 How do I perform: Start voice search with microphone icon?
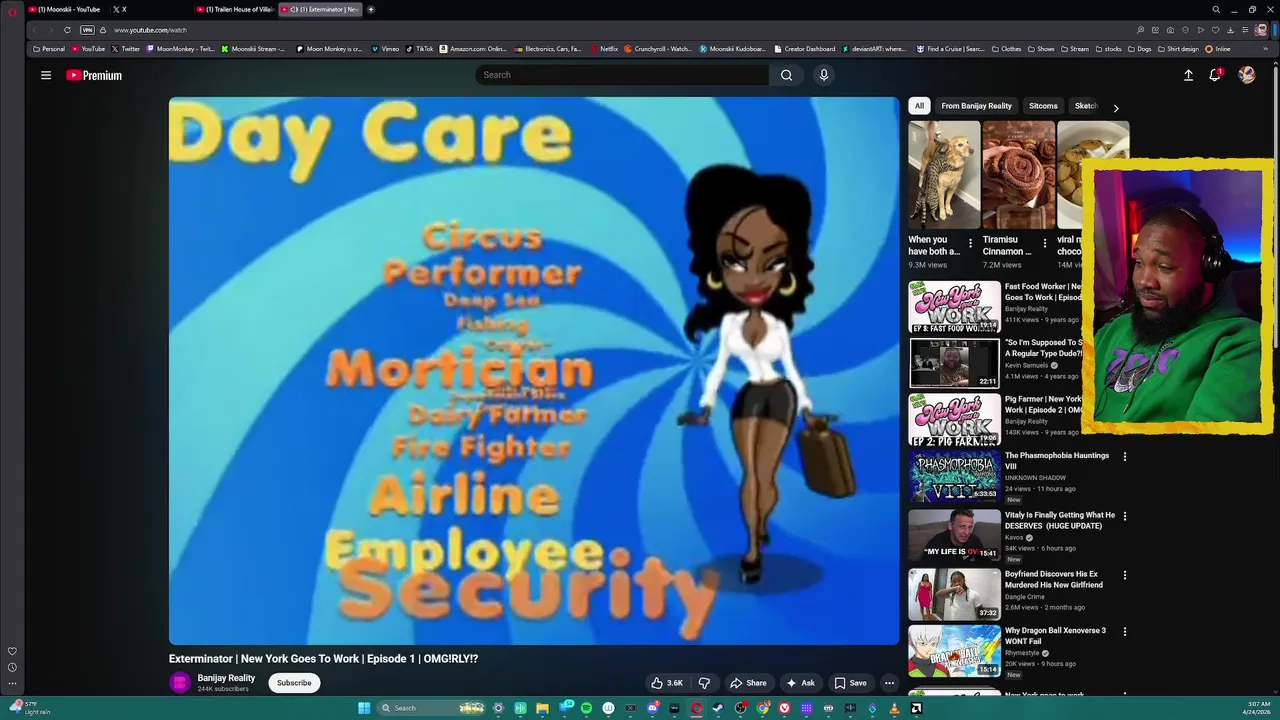pos(823,75)
